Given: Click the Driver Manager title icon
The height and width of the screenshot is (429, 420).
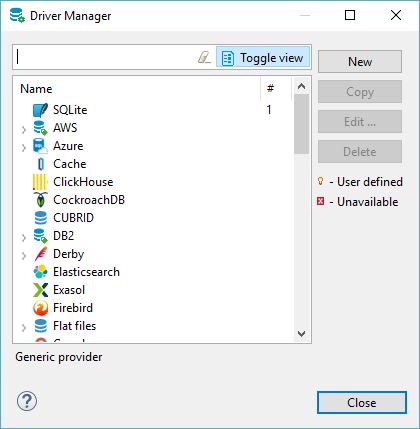Looking at the screenshot, I should 17,15.
